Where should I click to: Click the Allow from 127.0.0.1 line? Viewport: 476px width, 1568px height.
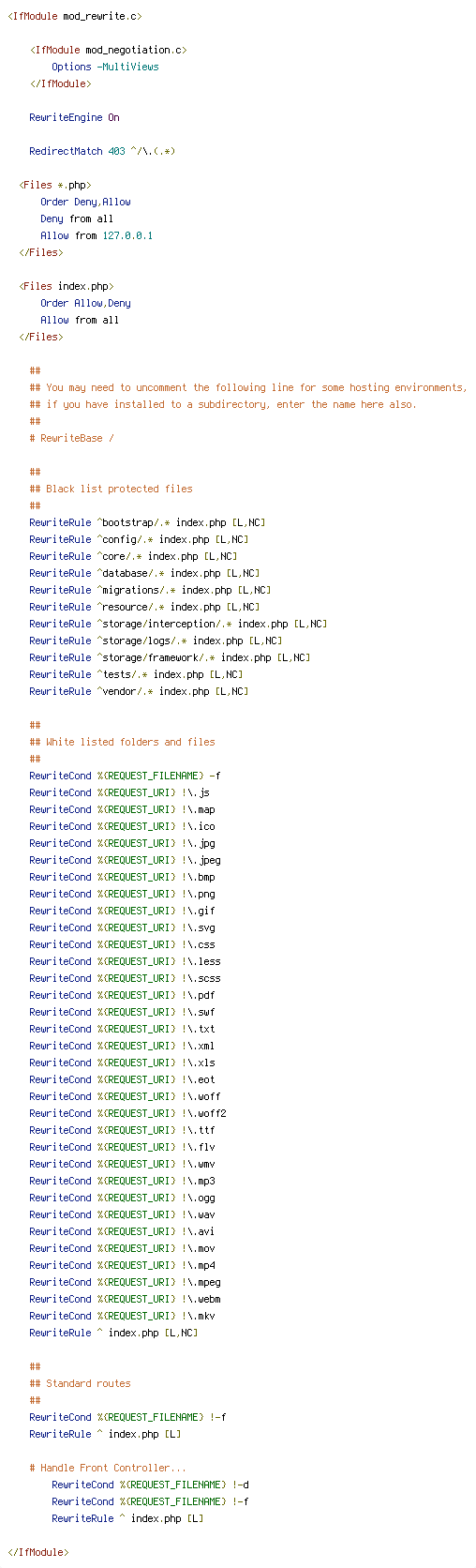97,235
